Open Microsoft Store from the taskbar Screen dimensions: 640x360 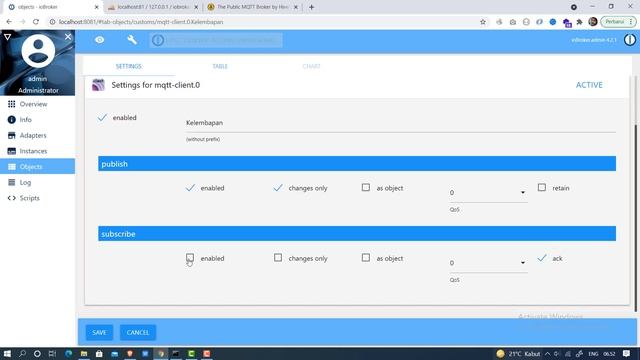coord(99,353)
